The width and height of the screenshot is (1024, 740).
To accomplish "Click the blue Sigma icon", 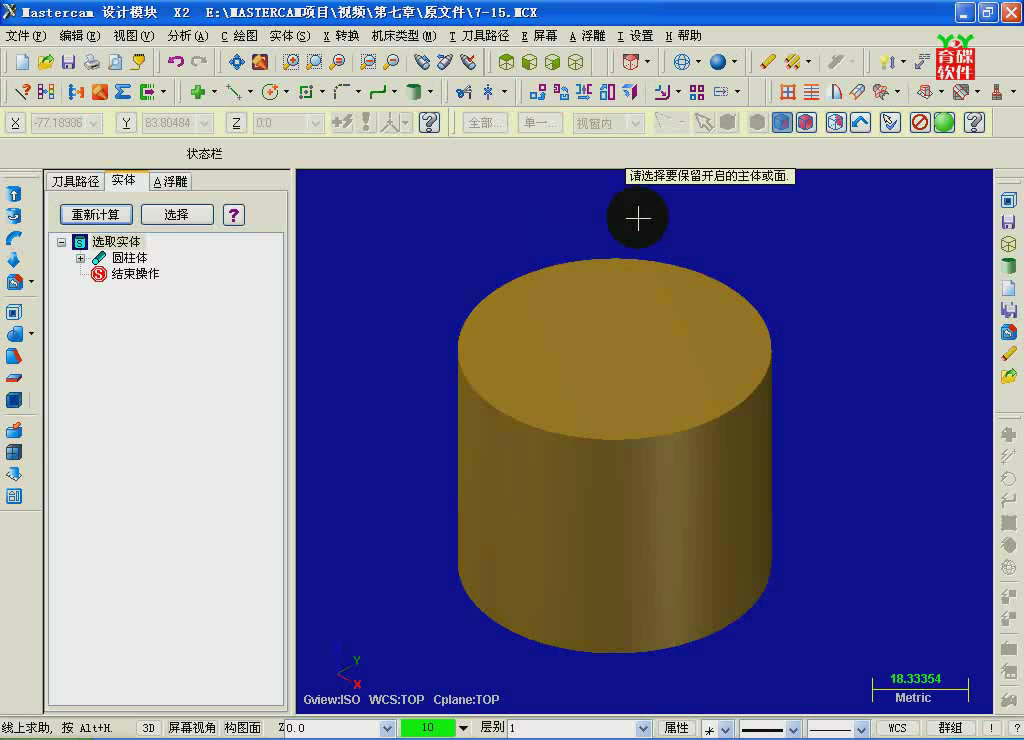I will coord(123,92).
